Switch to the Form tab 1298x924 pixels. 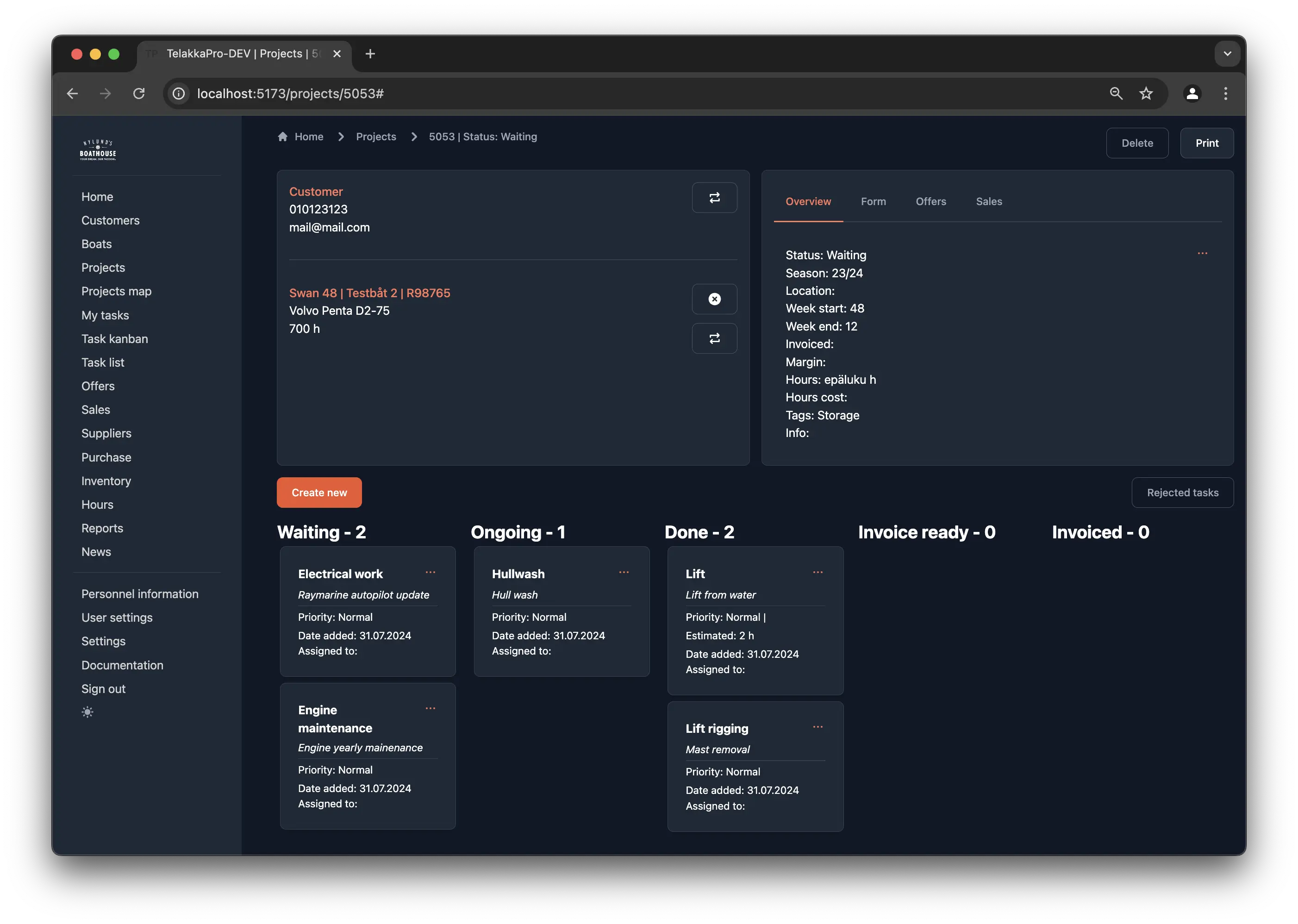(873, 201)
